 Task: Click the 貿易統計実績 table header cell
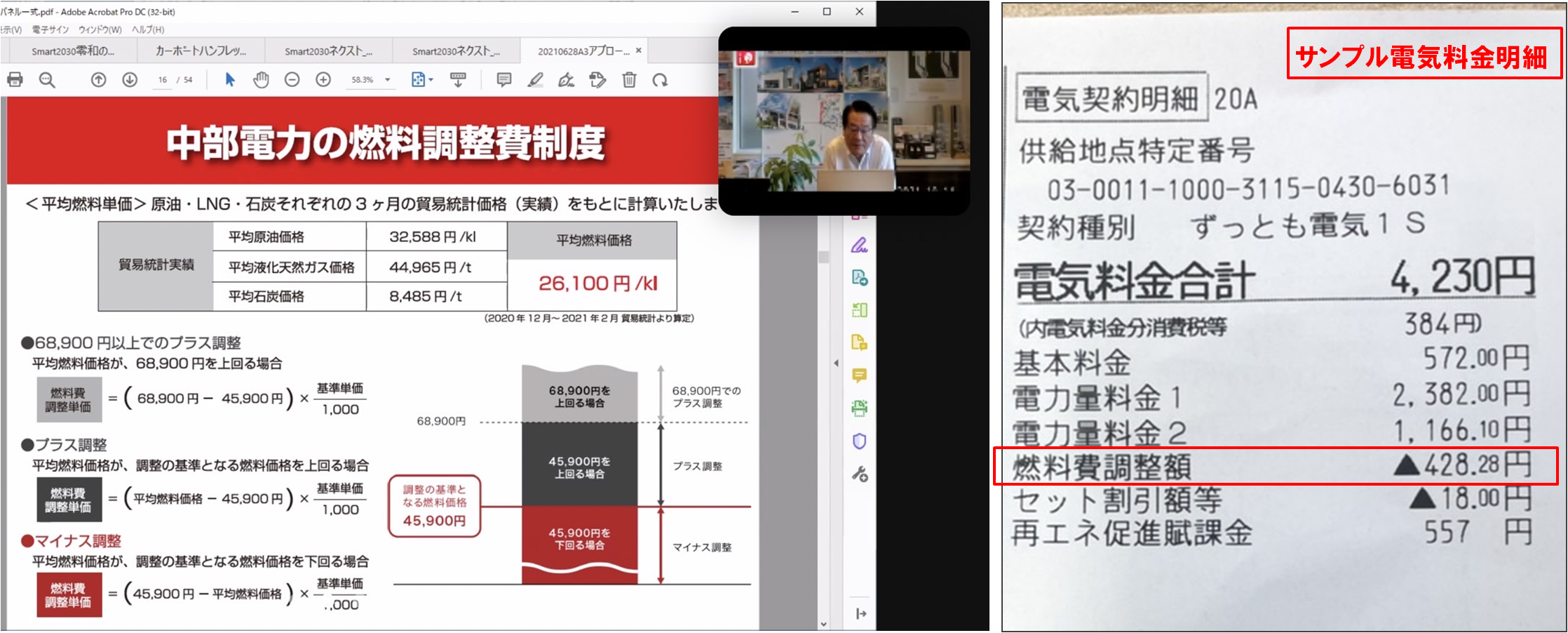coord(156,265)
